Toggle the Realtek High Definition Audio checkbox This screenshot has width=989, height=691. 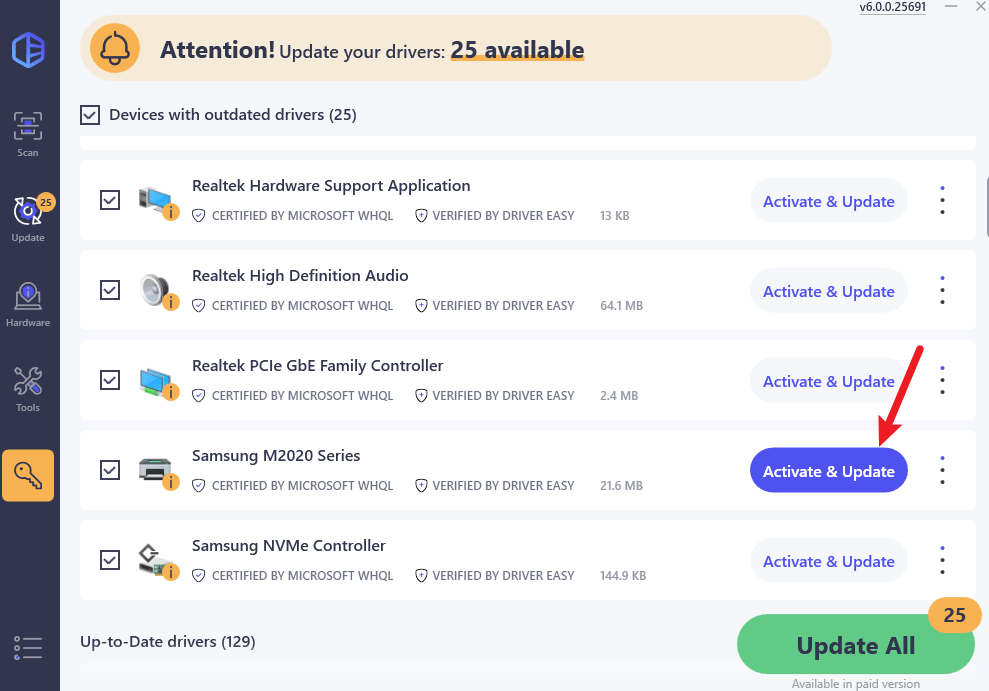point(110,290)
